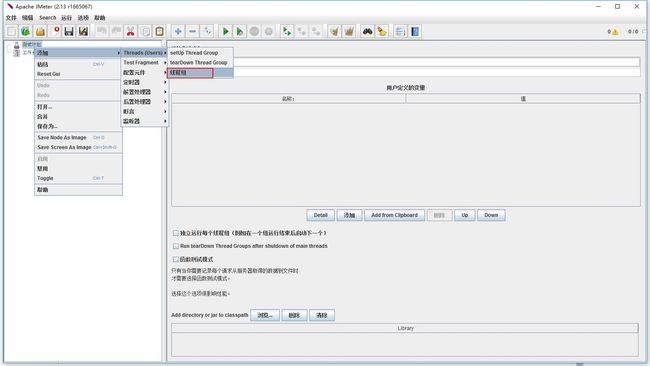The height and width of the screenshot is (366, 650).
Task: Expand the 监听器 submenu
Action: [144, 121]
